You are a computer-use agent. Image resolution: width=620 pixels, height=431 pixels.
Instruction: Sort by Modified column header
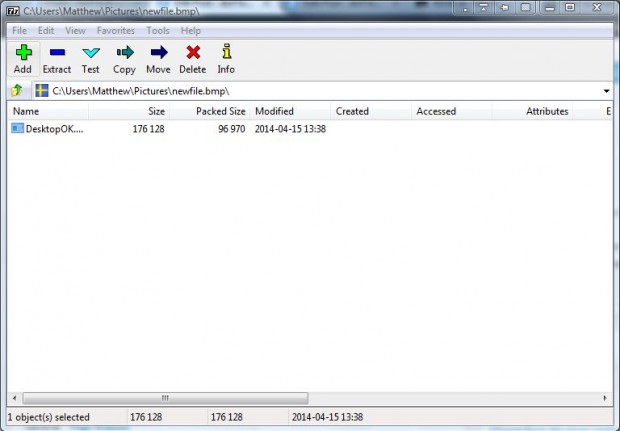tap(290, 111)
